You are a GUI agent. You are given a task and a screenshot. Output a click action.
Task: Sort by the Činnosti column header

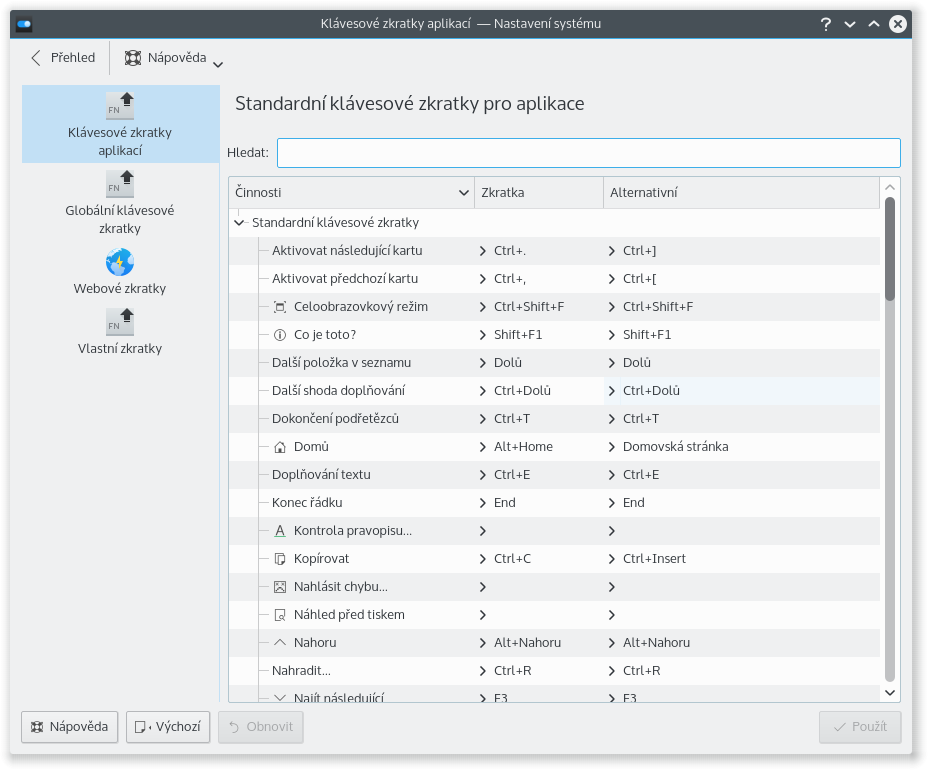[352, 192]
